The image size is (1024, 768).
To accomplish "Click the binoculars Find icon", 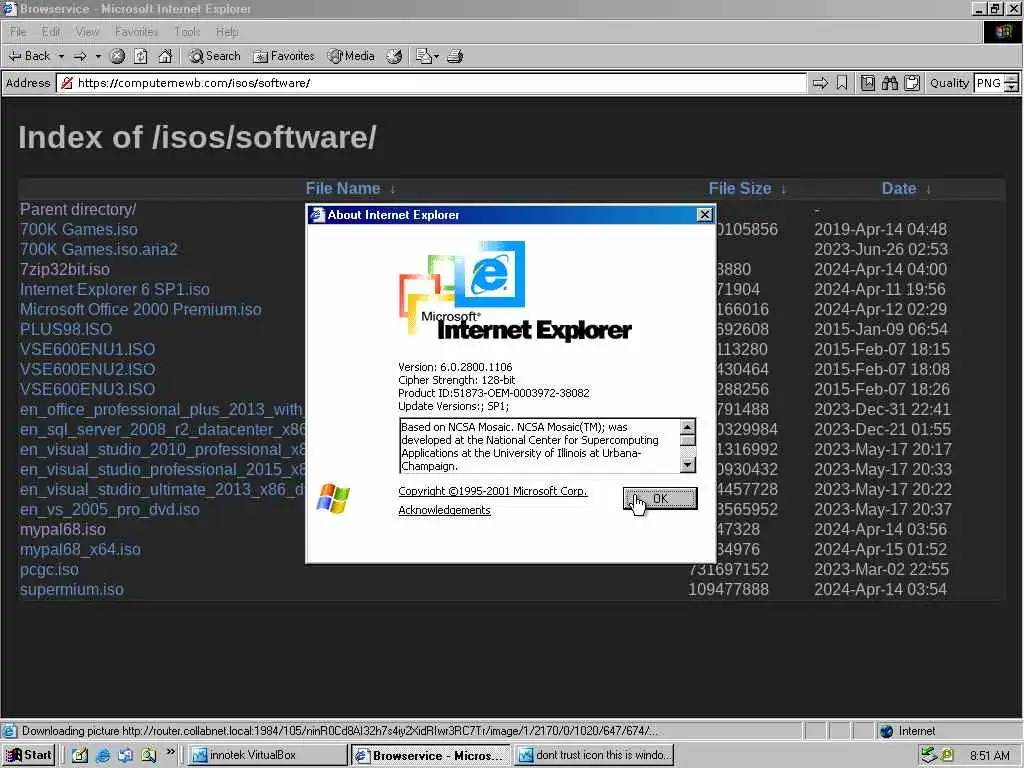I will (889, 83).
